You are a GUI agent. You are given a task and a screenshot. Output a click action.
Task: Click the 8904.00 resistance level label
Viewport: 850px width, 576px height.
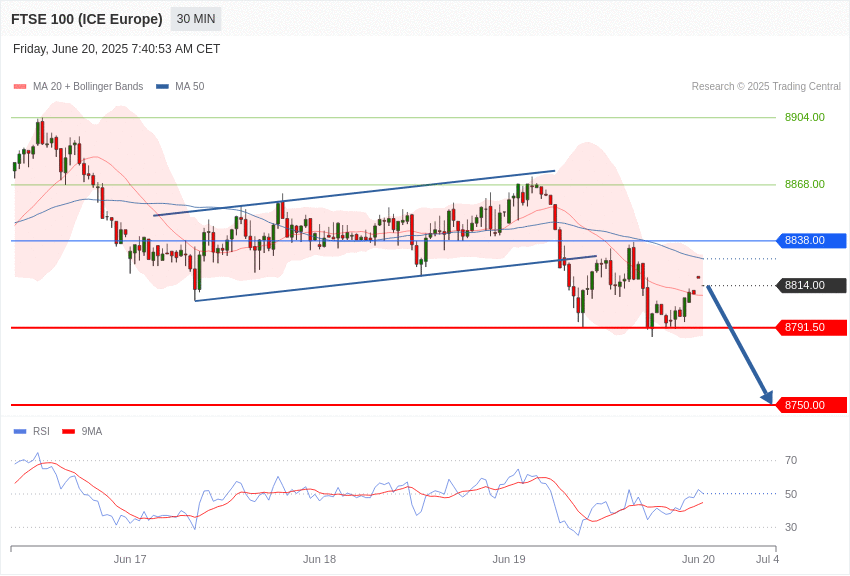point(804,117)
